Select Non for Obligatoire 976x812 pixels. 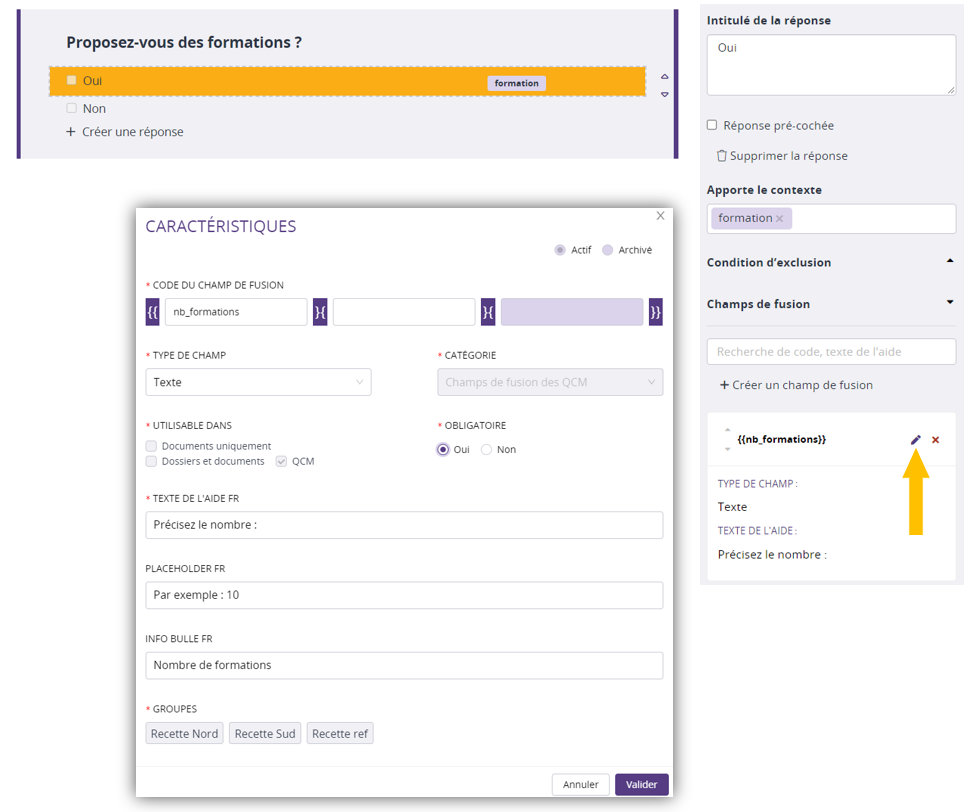coord(487,450)
